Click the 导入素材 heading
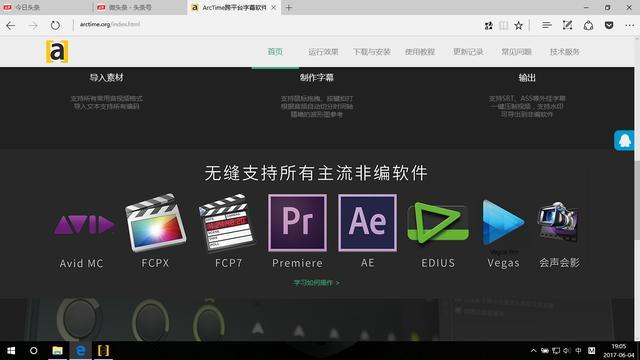The width and height of the screenshot is (640, 360). [107, 78]
